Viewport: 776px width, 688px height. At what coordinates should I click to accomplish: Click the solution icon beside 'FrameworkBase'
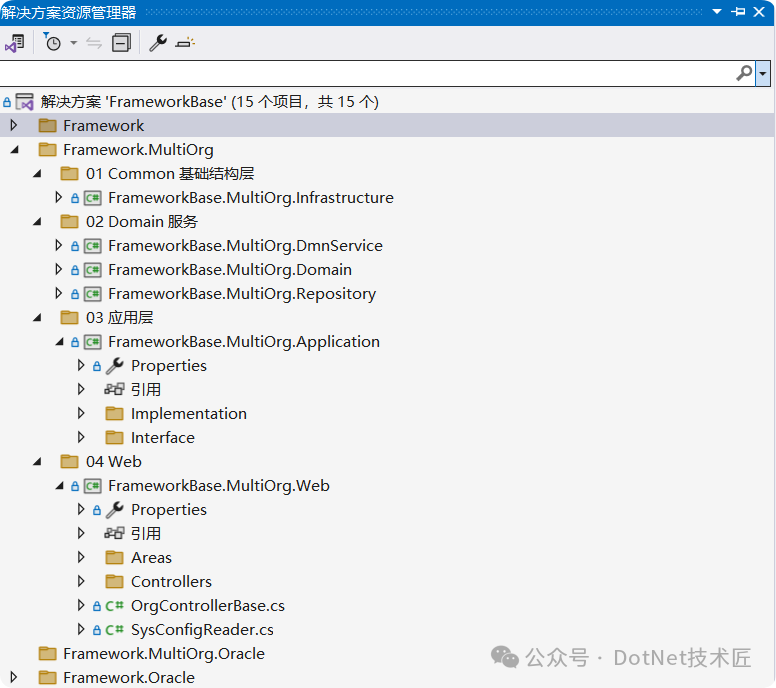(x=24, y=102)
